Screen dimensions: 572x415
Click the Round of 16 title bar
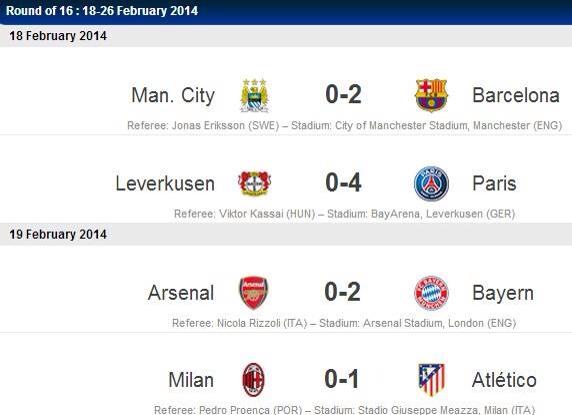pyautogui.click(x=286, y=12)
